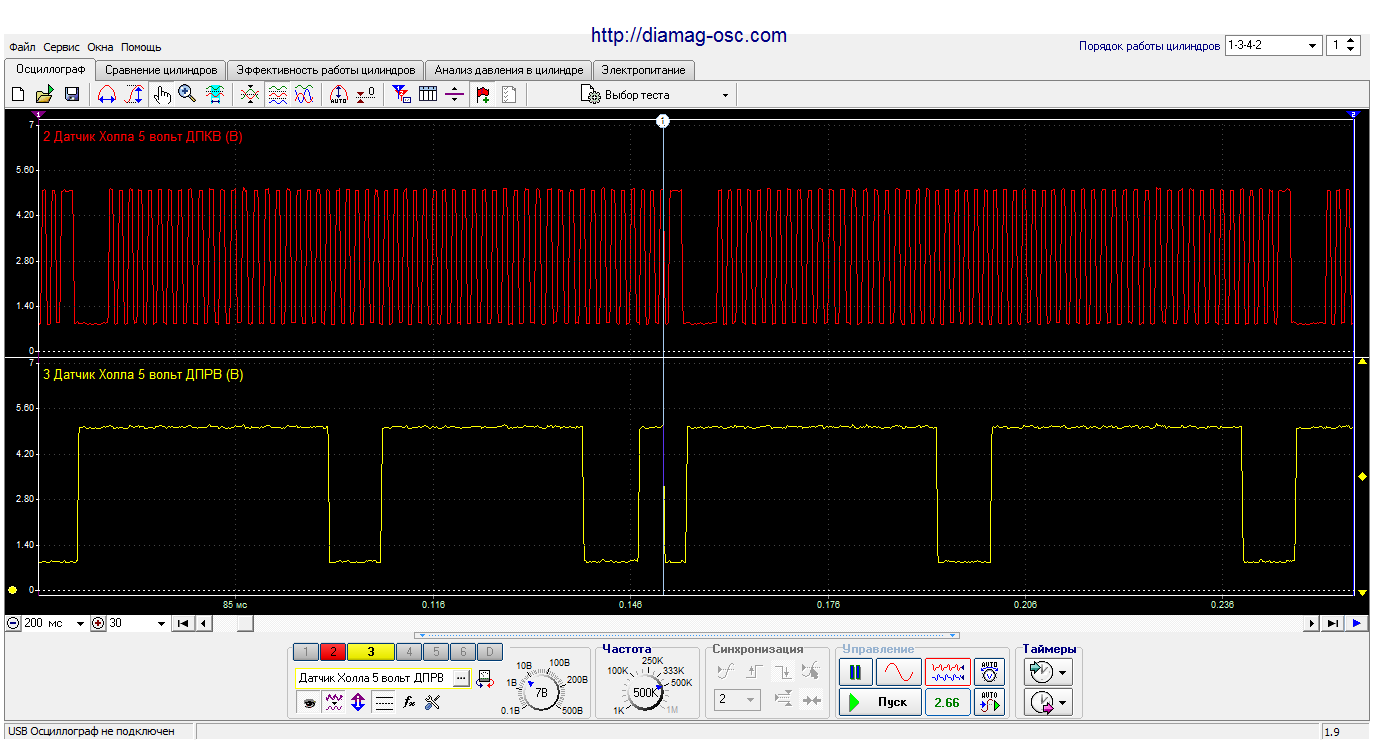The image size is (1382, 744).
Task: Click blue play arrow beside scrollbar
Action: [x=1356, y=623]
